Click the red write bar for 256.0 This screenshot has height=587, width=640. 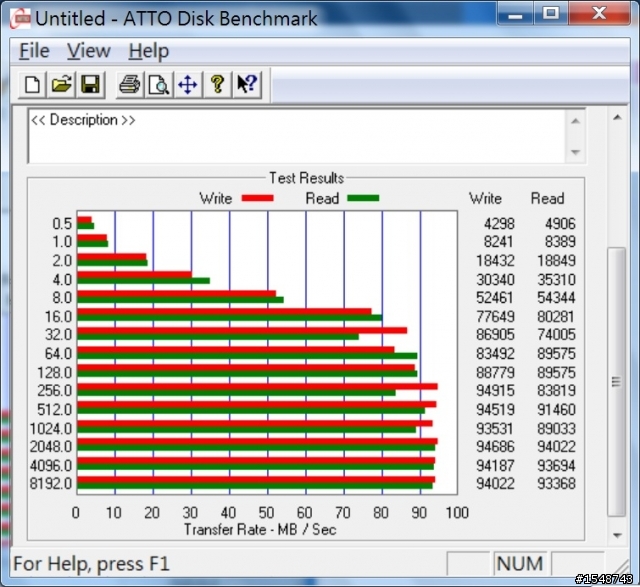click(x=257, y=387)
